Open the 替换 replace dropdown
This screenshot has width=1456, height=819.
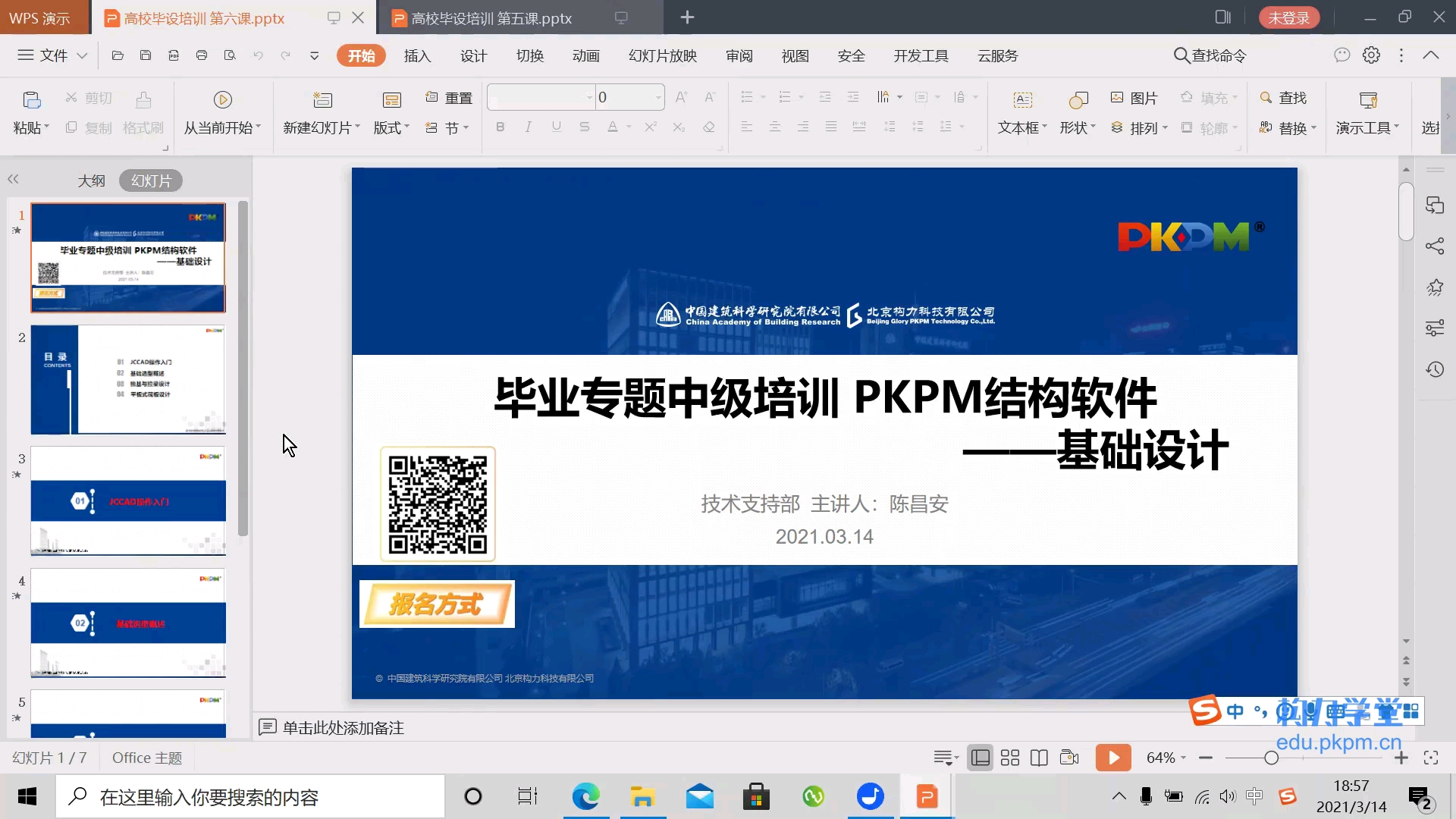(1288, 128)
